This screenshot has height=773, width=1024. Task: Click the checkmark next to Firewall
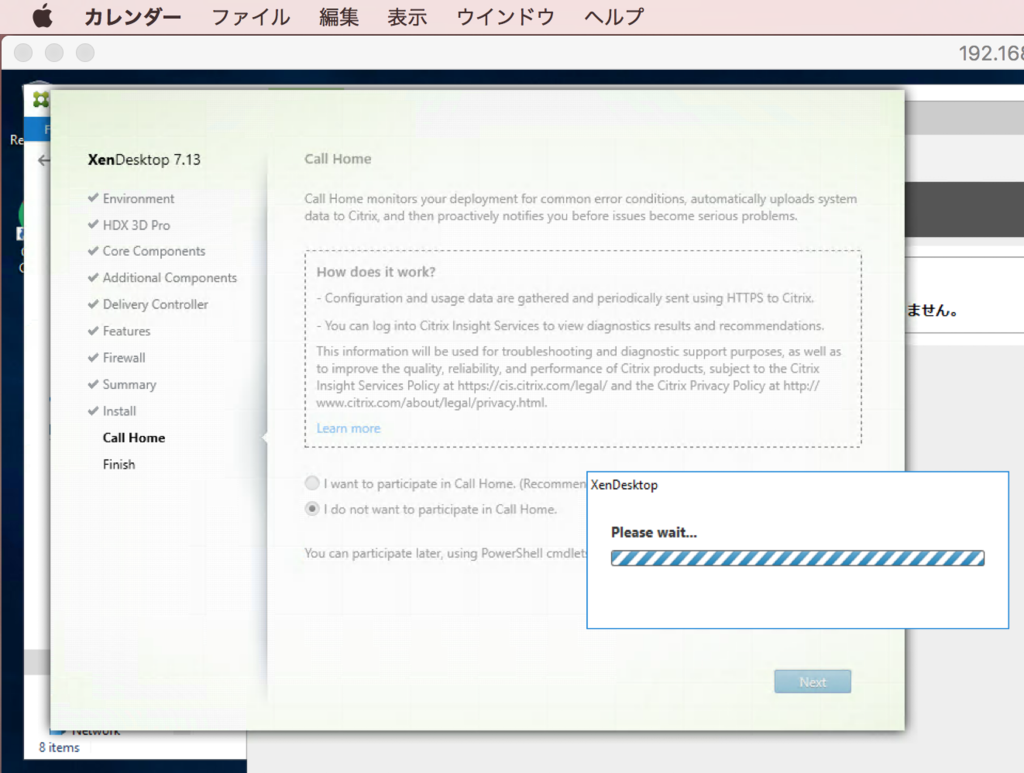[93, 357]
